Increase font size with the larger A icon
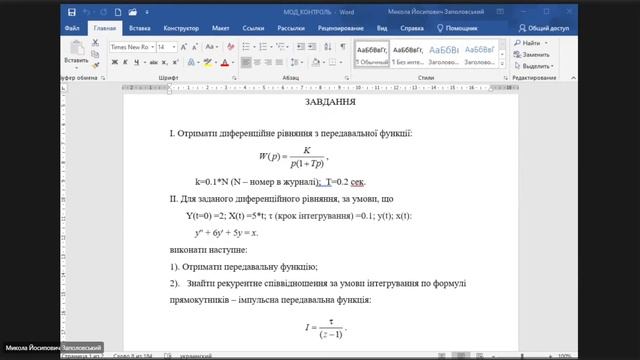 [x=184, y=47]
